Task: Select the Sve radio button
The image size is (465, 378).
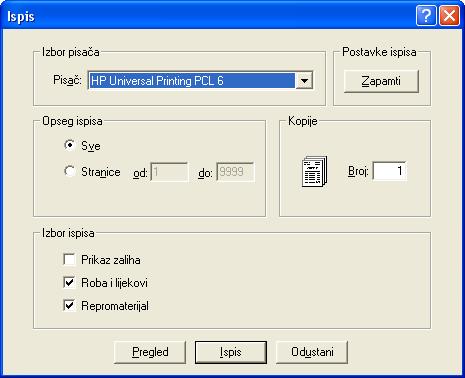Action: pyautogui.click(x=69, y=145)
